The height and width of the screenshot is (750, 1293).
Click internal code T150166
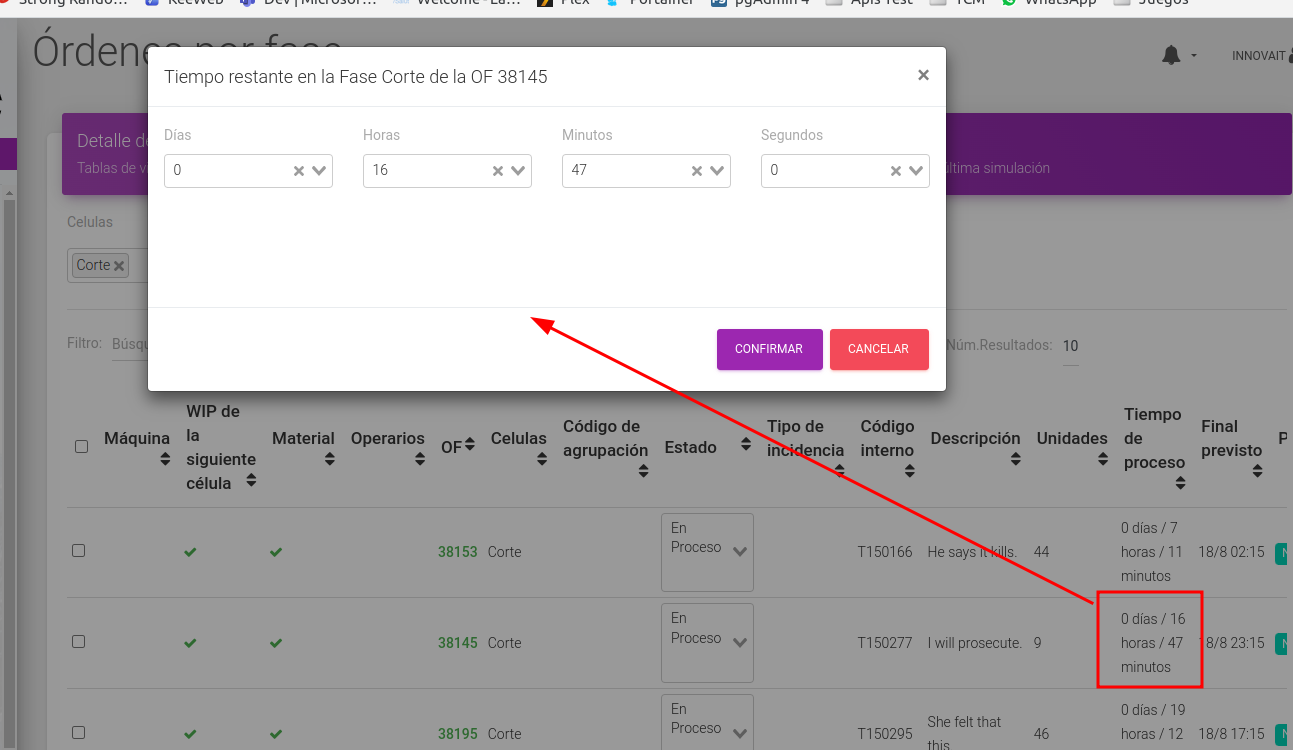point(885,552)
